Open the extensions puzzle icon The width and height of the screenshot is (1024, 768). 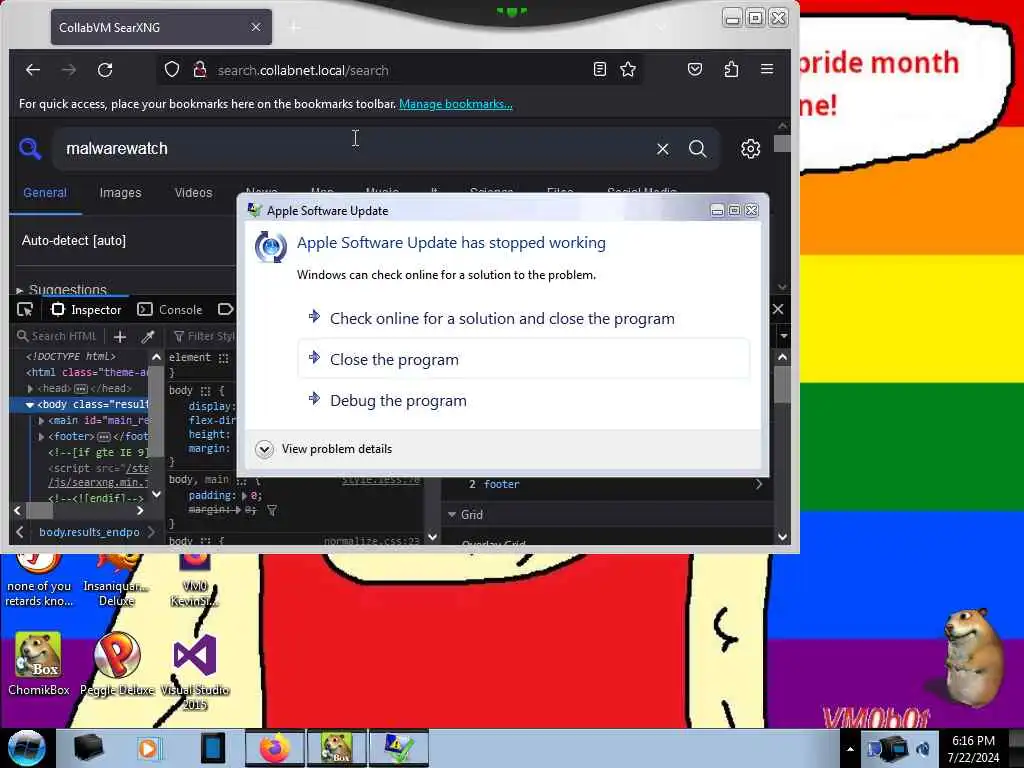731,69
